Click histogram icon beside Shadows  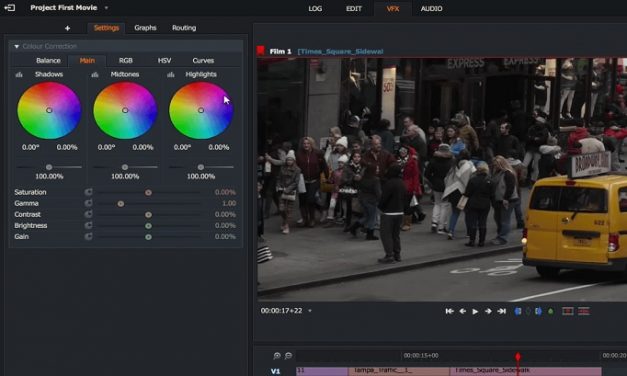(x=19, y=74)
